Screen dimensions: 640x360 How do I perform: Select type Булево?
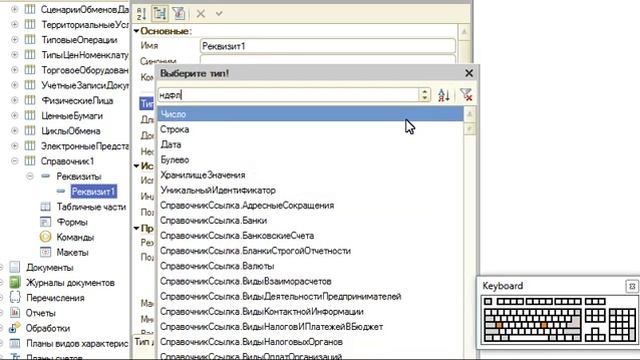point(310,160)
